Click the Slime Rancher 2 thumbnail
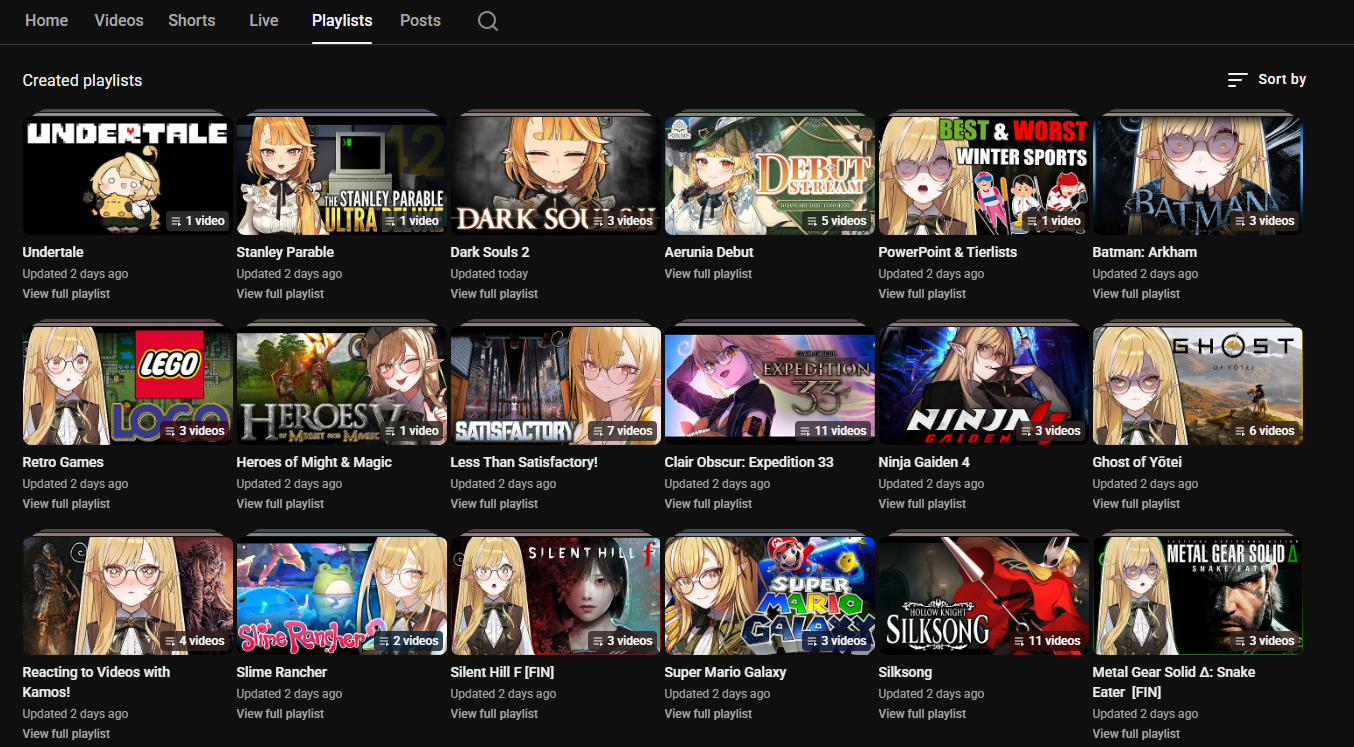 tap(341, 596)
